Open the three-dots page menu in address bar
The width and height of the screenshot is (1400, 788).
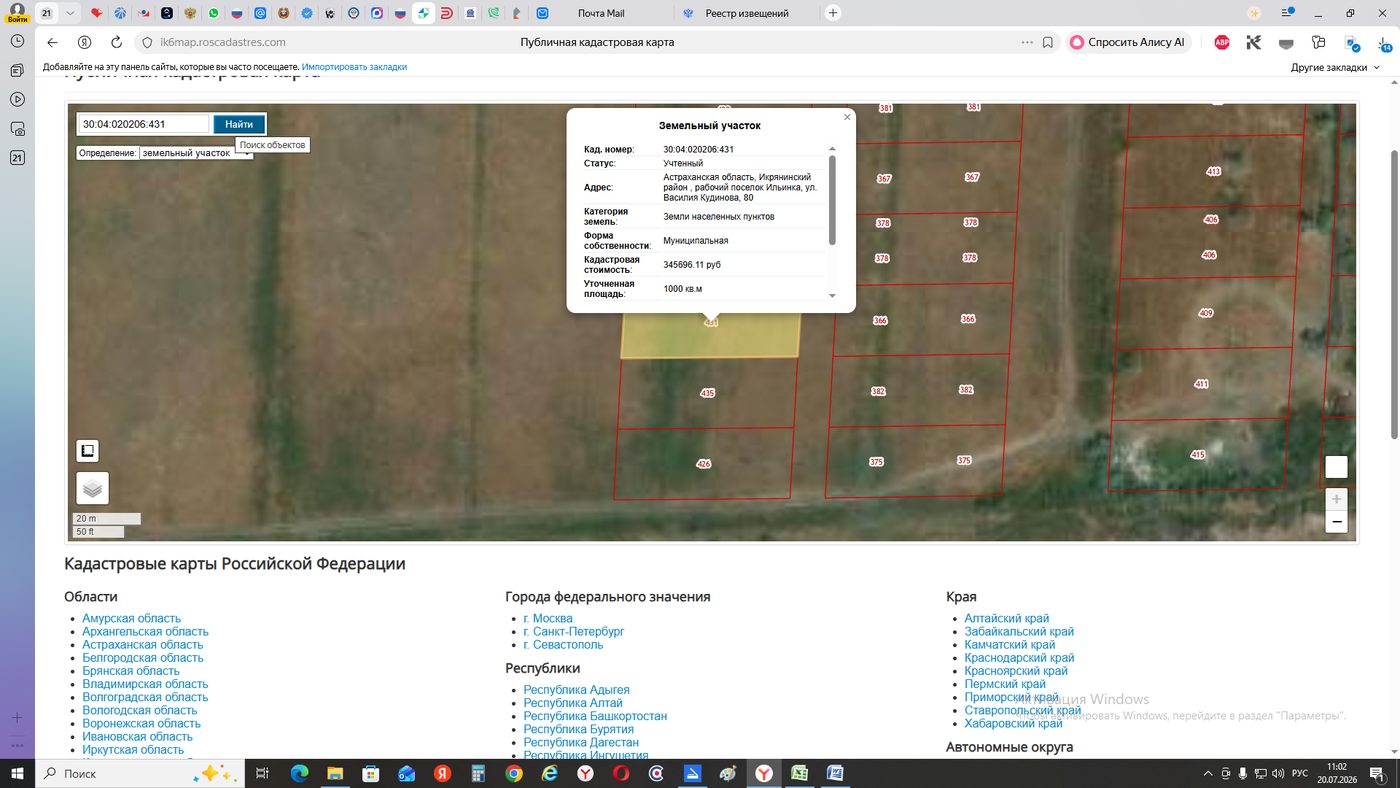[x=1027, y=42]
